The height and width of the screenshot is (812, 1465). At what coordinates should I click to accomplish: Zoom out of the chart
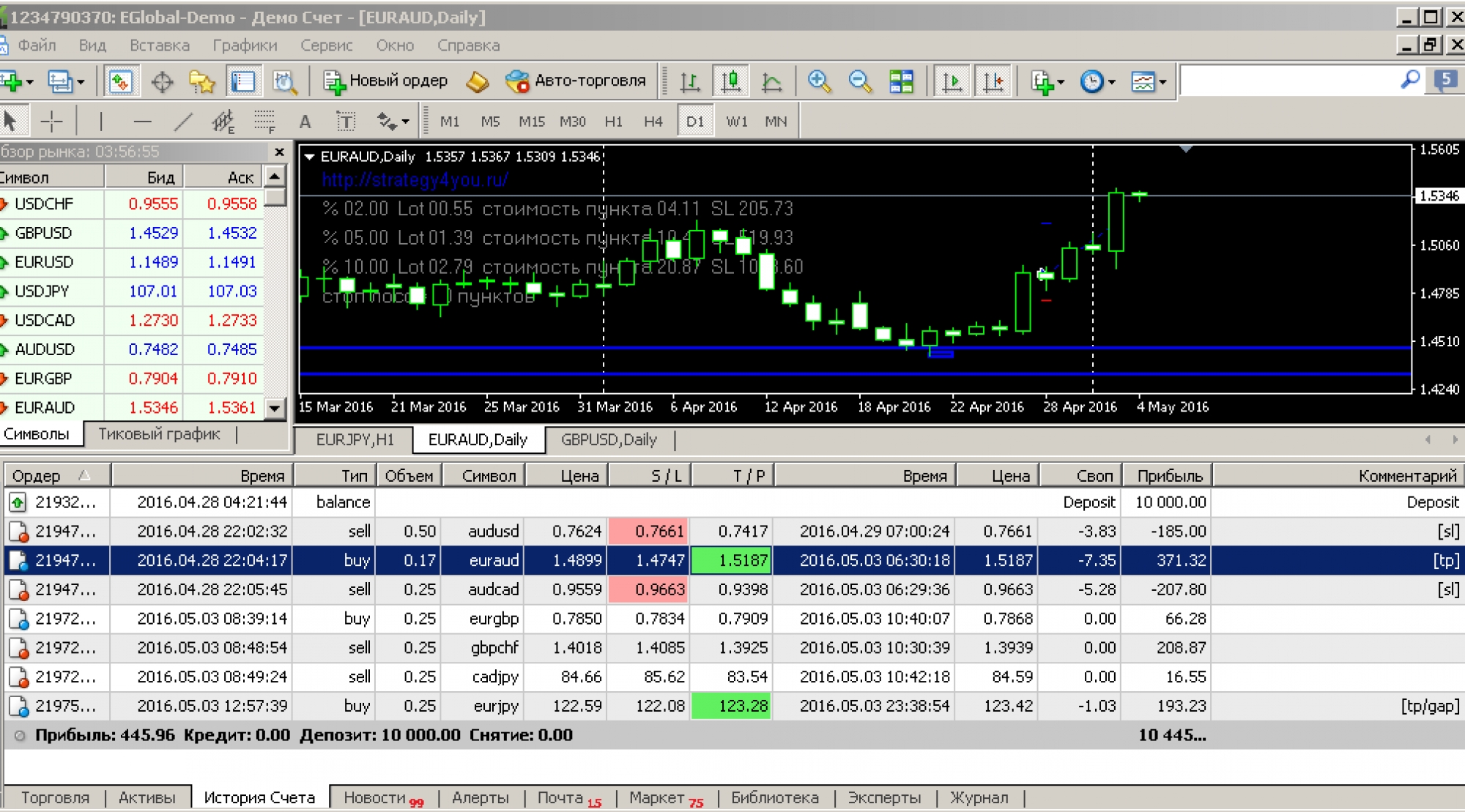pyautogui.click(x=860, y=81)
